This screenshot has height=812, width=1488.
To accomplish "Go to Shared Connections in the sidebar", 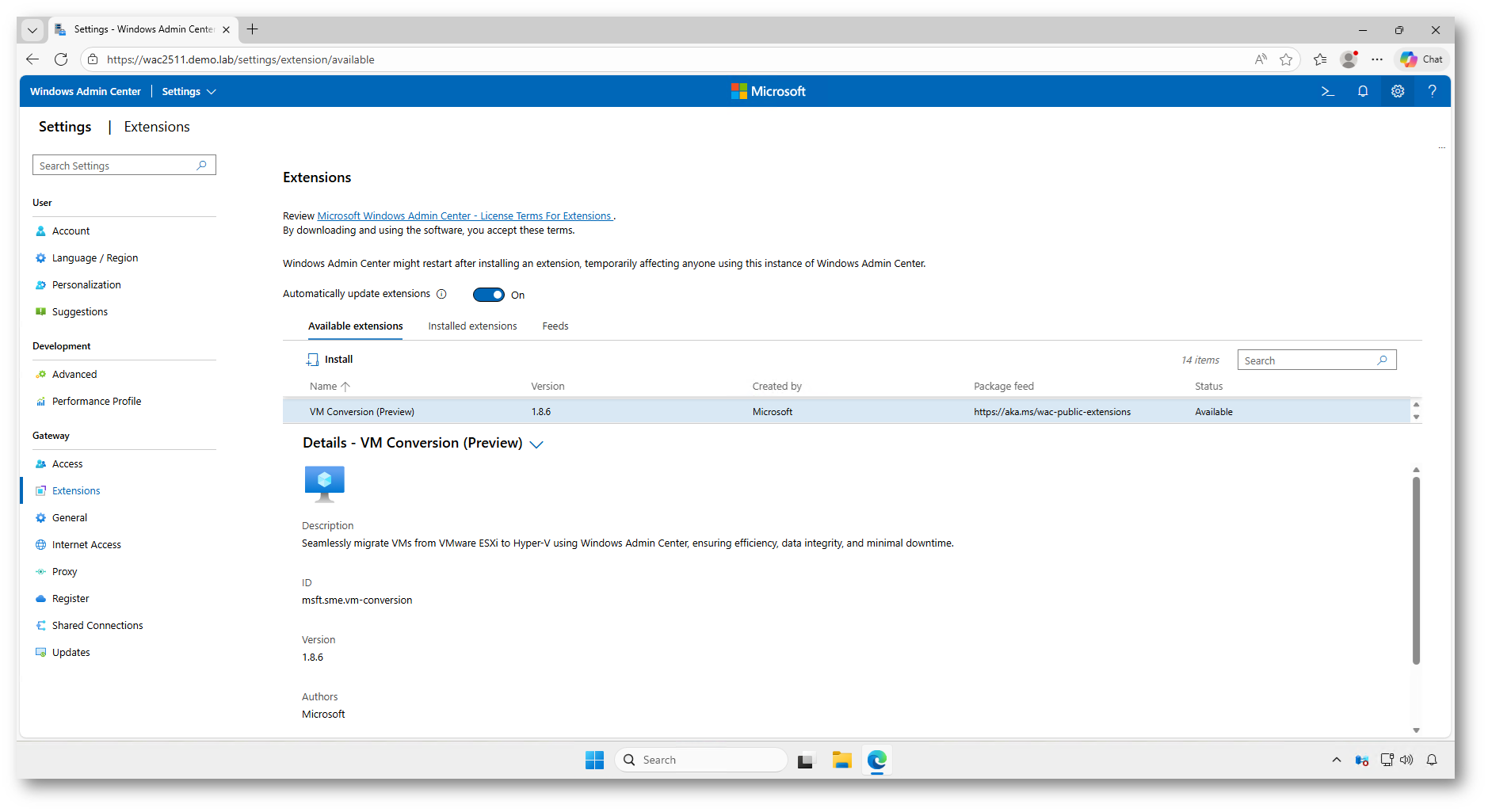I will point(97,626).
